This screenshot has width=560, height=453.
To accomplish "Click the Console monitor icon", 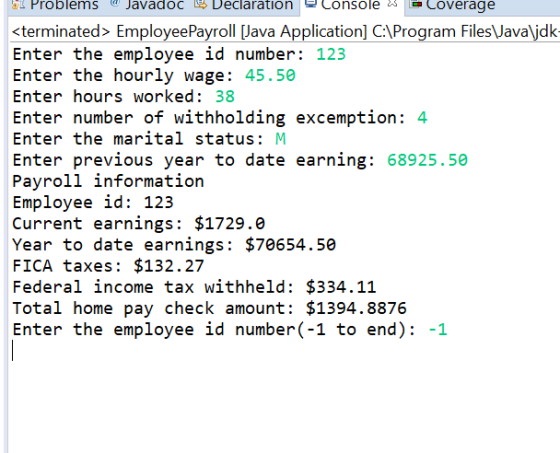I will tap(311, 4).
